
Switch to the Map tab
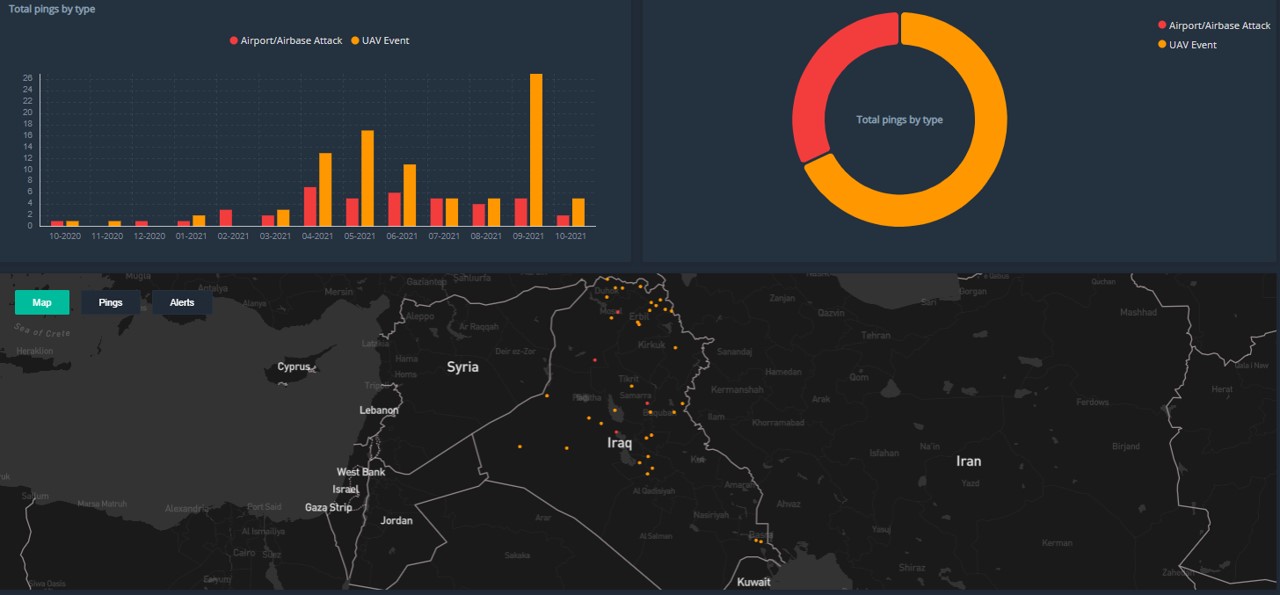42,302
